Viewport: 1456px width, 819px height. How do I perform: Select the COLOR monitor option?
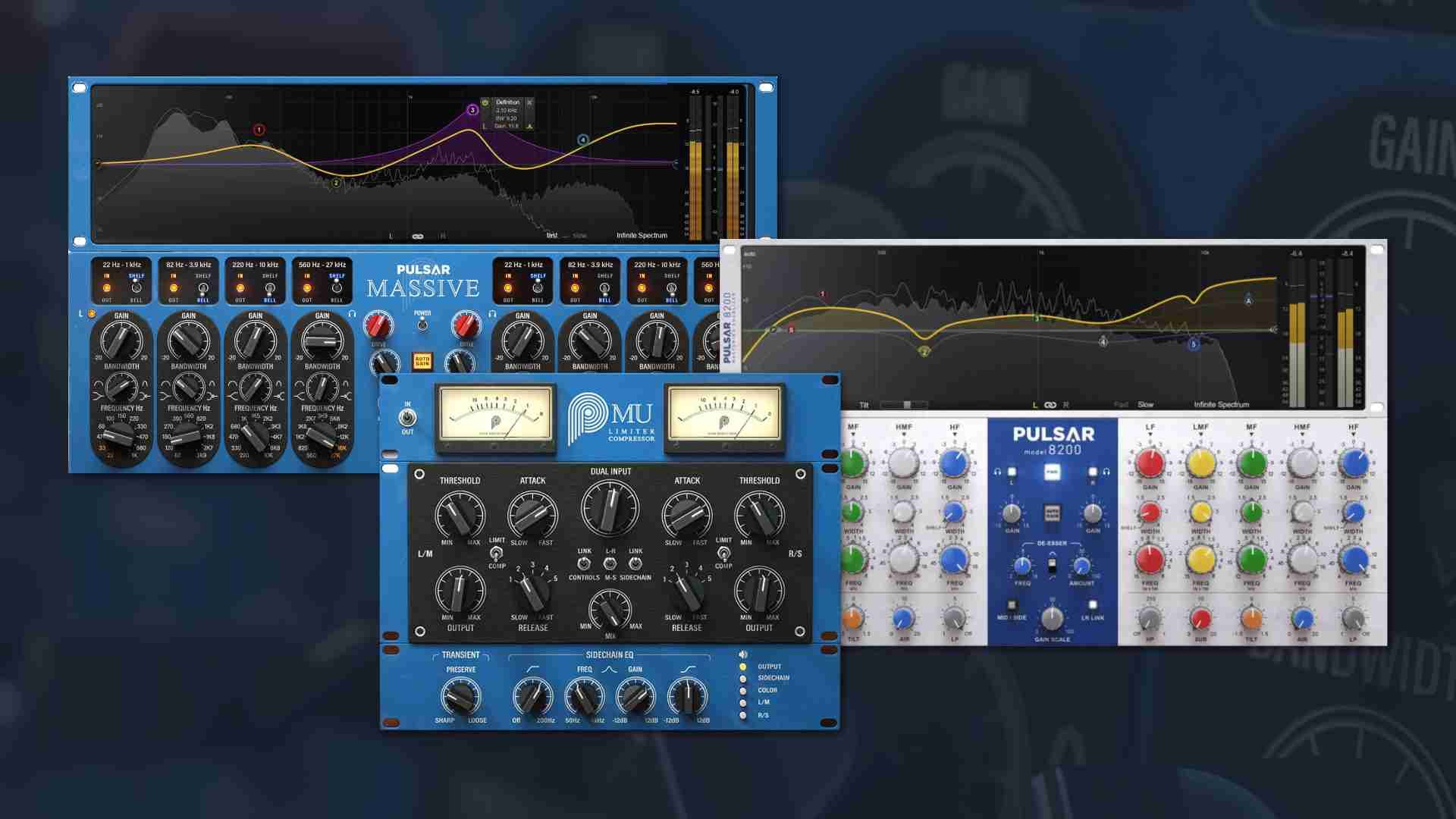point(743,690)
